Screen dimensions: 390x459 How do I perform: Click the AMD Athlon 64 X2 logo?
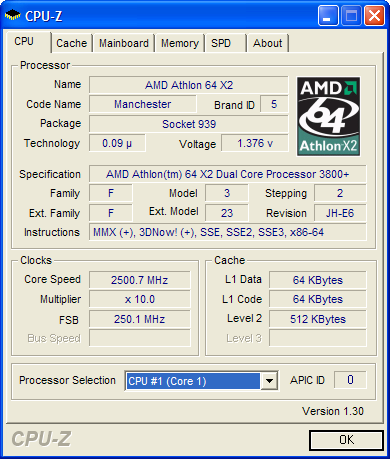coord(328,116)
